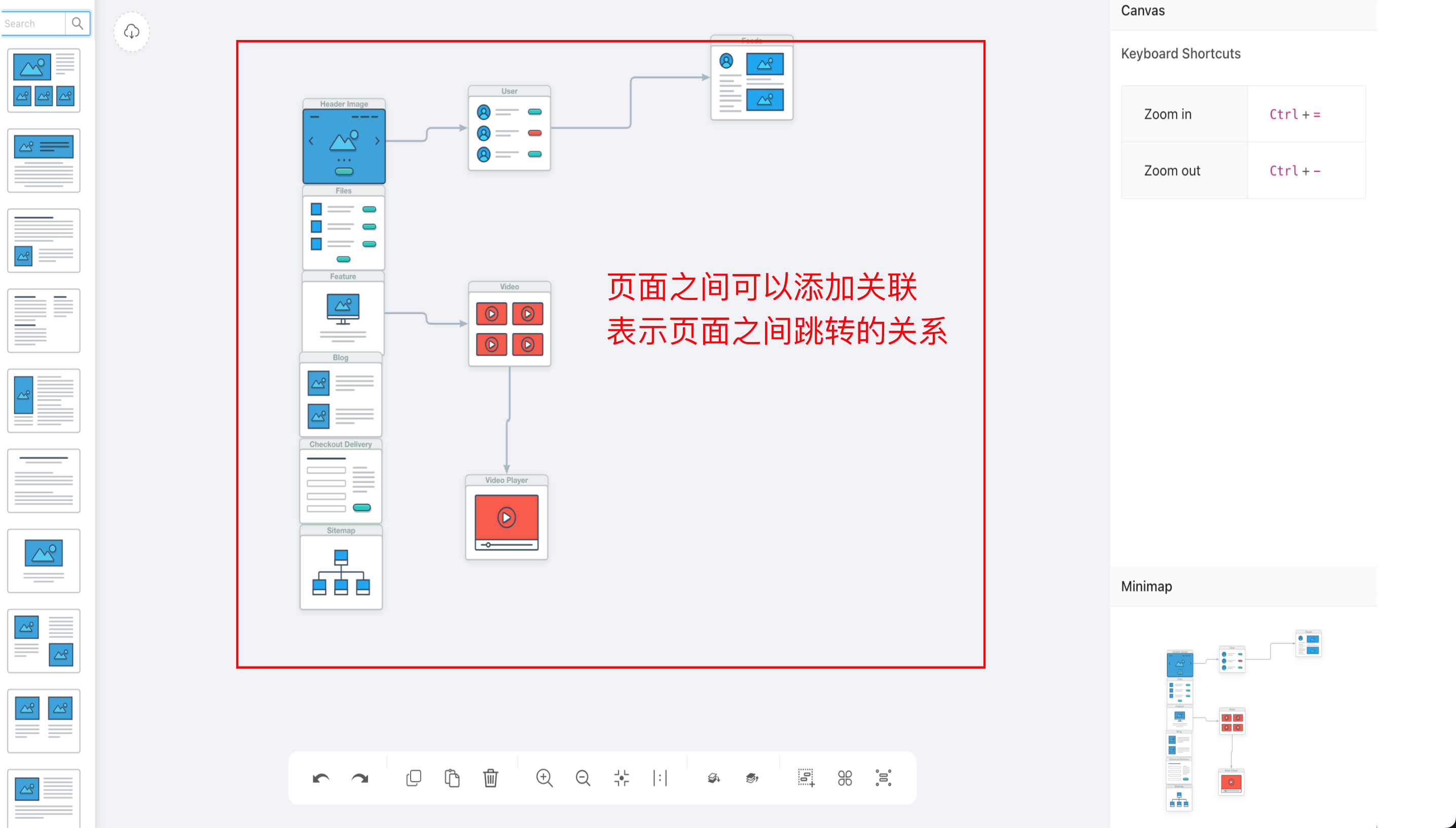The width and height of the screenshot is (1456, 828).
Task: Pick the tall left image template thumbnail
Action: tap(44, 401)
